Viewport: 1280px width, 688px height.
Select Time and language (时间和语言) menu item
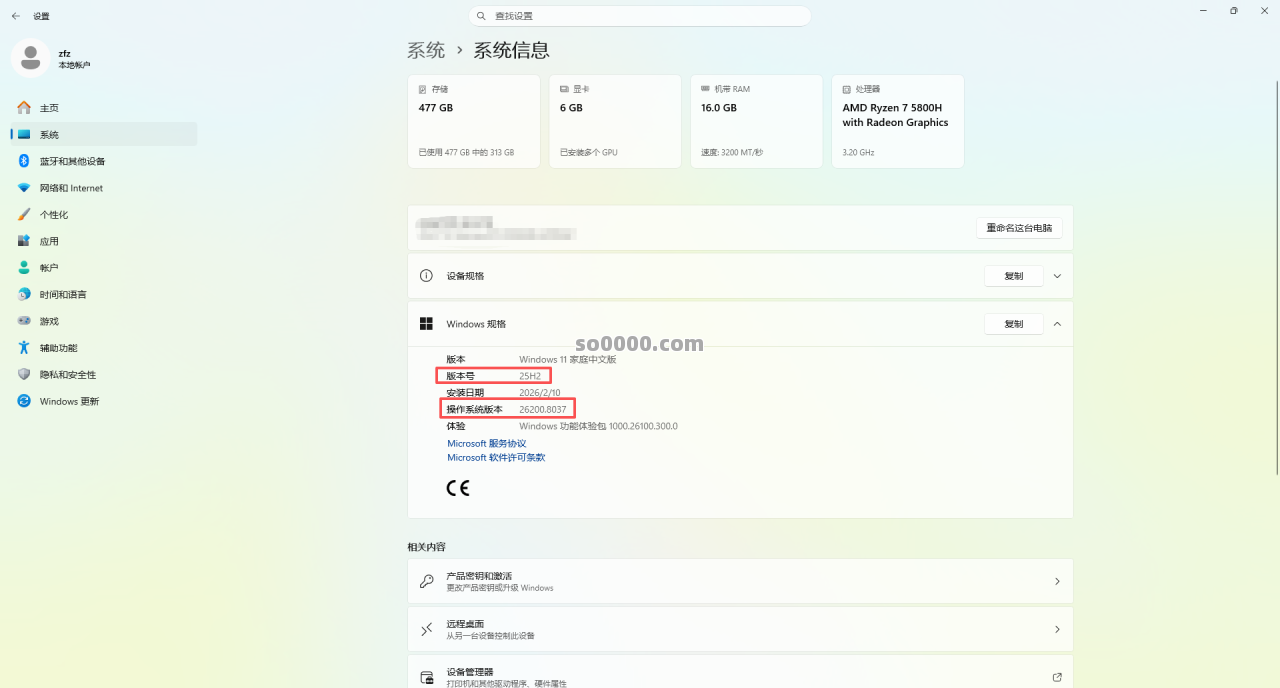[x=63, y=295]
